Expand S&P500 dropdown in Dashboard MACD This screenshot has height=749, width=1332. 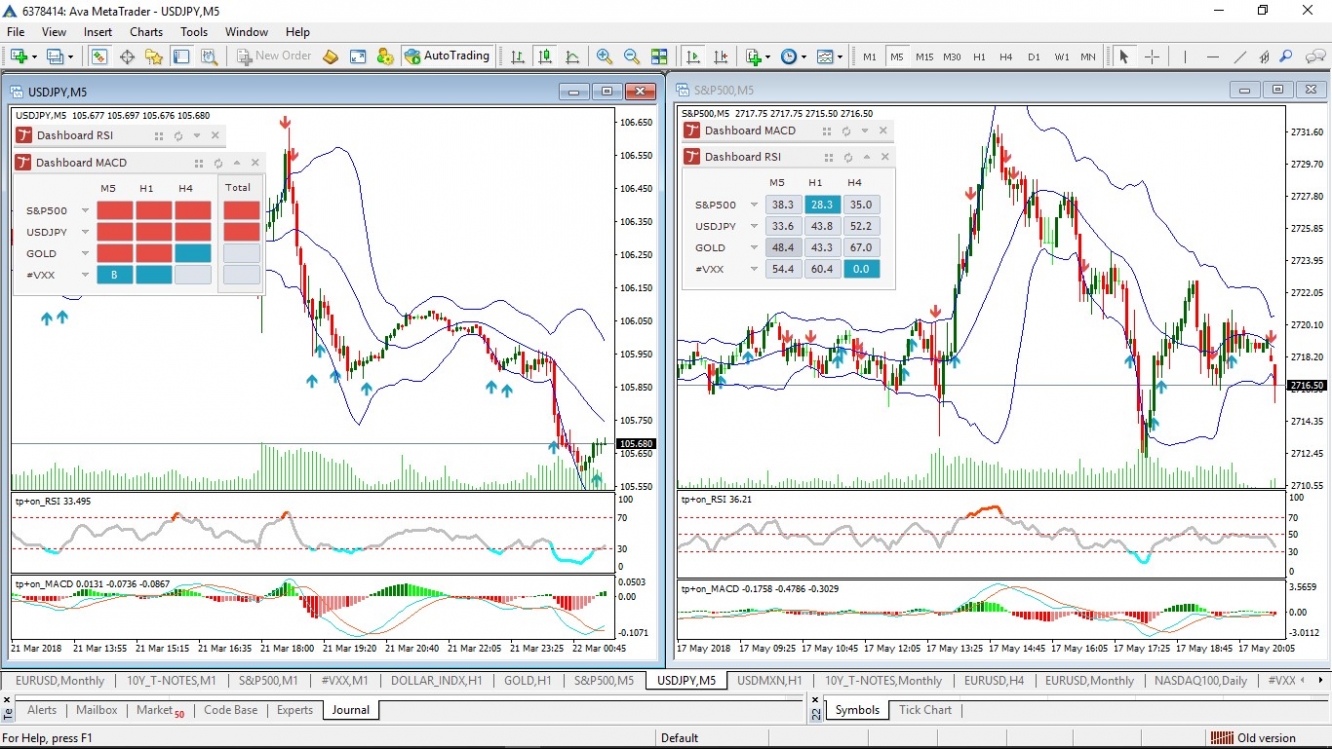[85, 211]
